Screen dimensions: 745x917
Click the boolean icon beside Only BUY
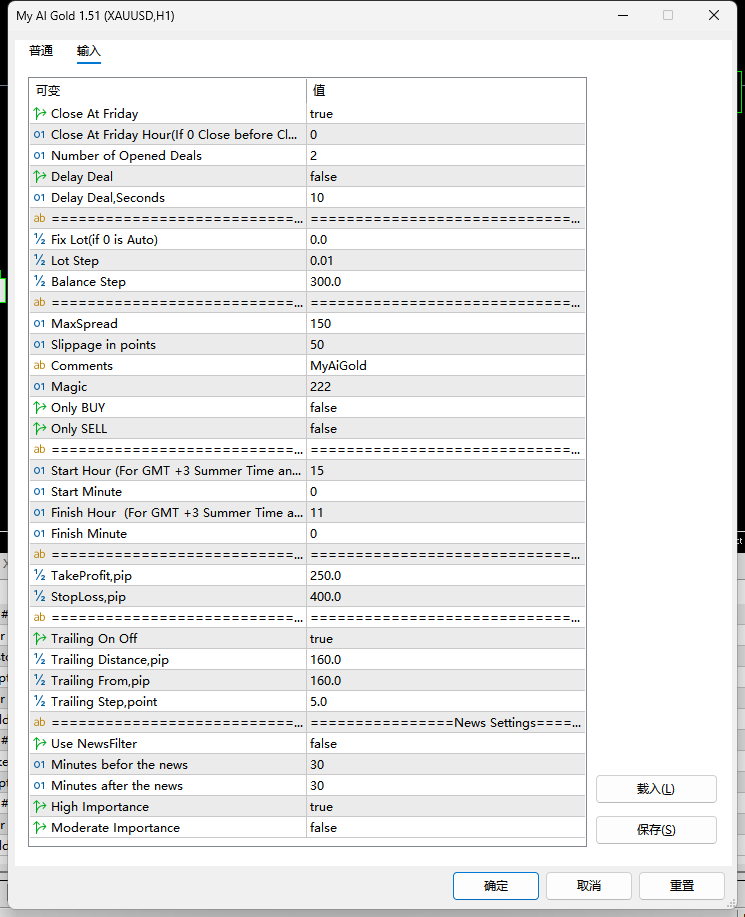point(40,408)
